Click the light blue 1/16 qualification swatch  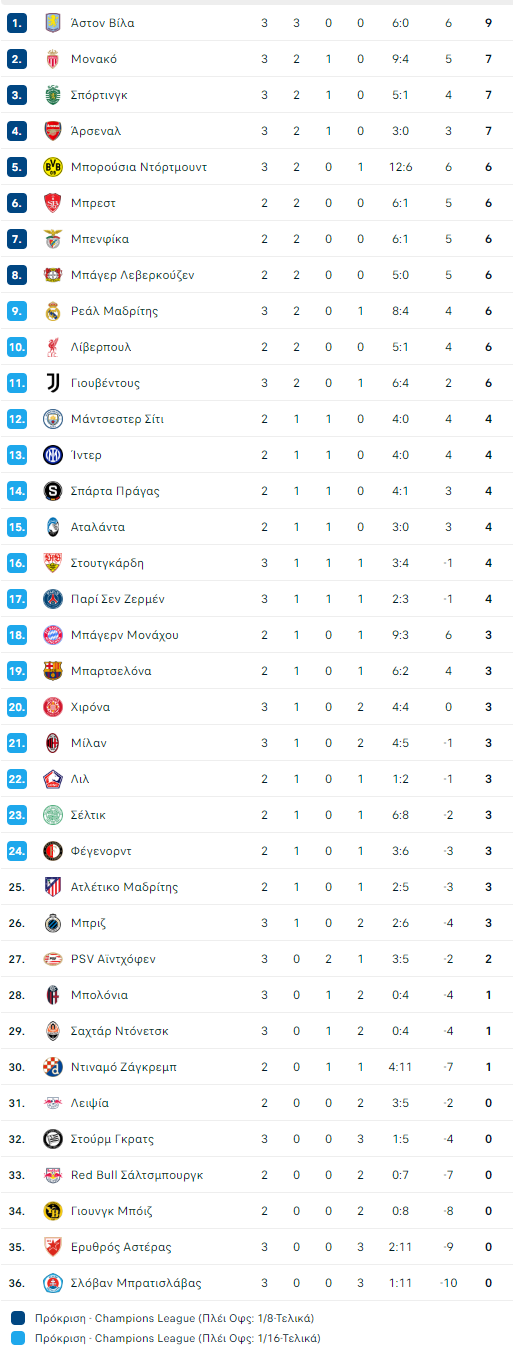pos(19,1338)
